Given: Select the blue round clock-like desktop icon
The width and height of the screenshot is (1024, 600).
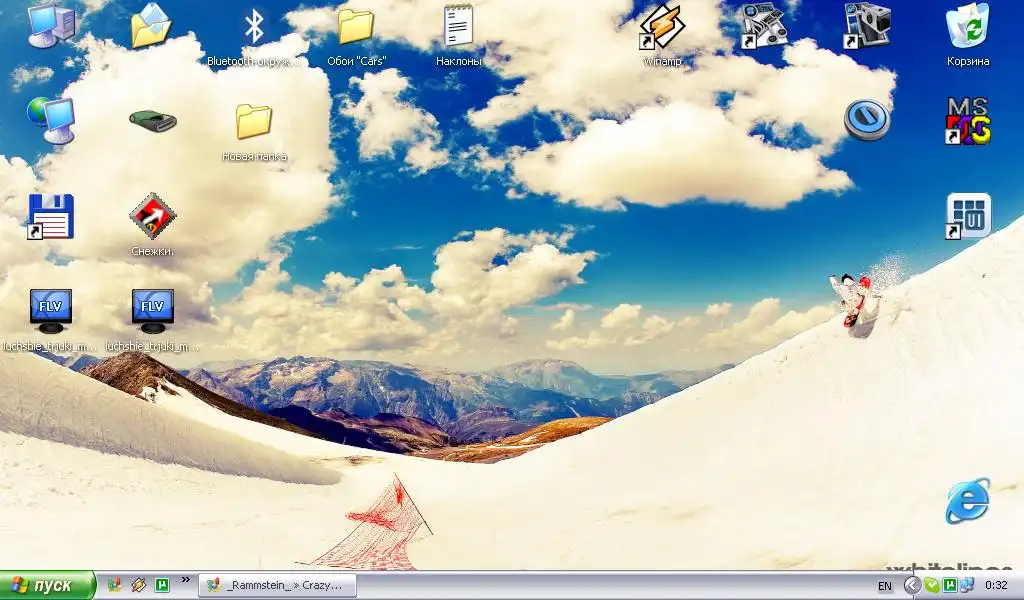Looking at the screenshot, I should click(866, 119).
